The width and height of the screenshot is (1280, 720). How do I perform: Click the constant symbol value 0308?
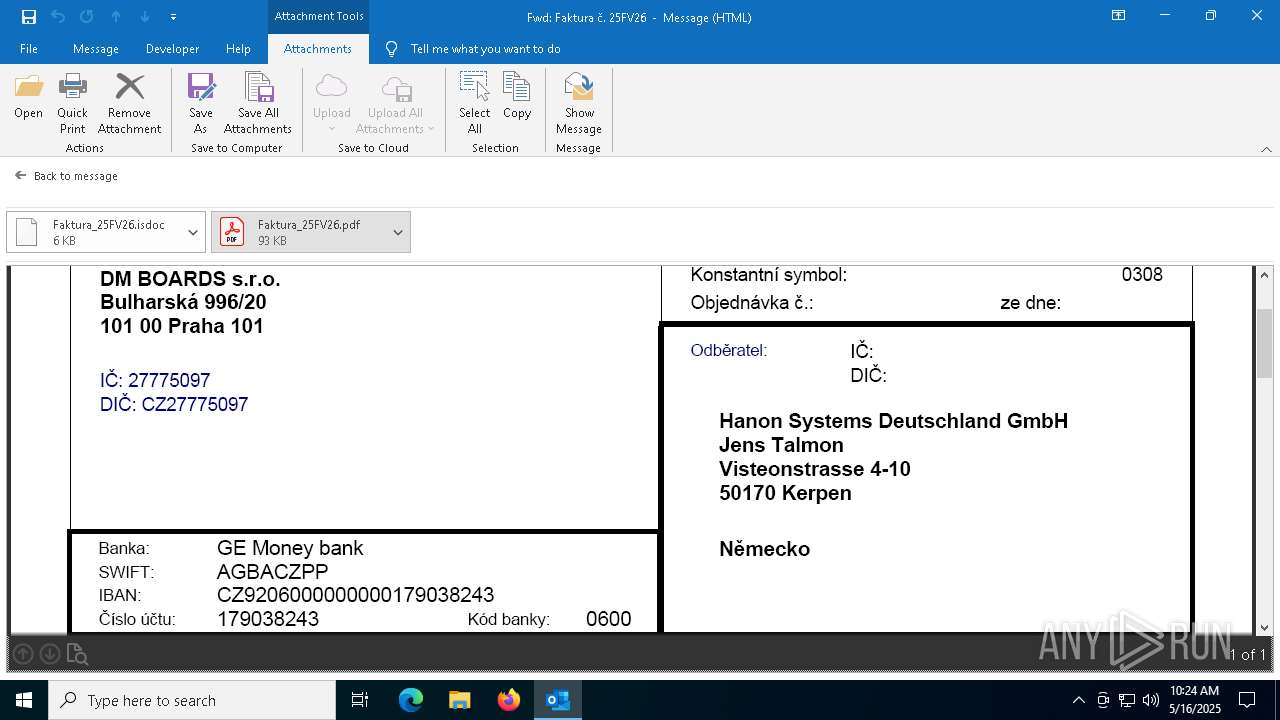click(1142, 274)
